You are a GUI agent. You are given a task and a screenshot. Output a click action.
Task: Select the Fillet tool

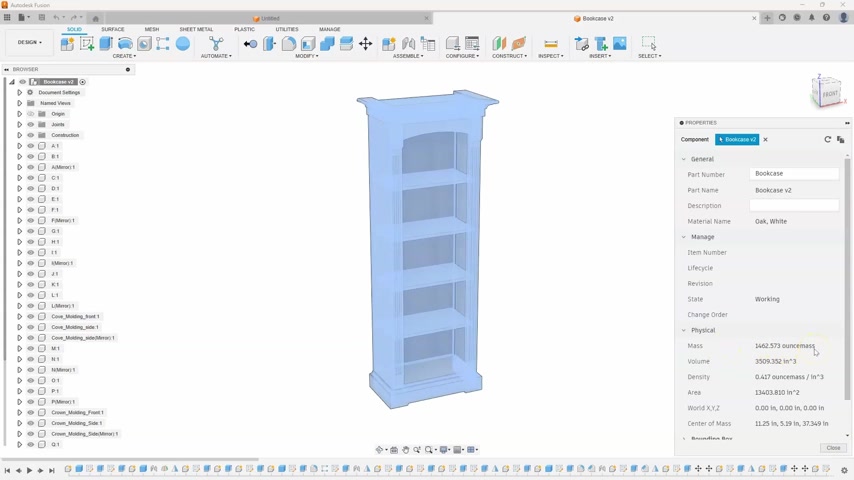(289, 44)
